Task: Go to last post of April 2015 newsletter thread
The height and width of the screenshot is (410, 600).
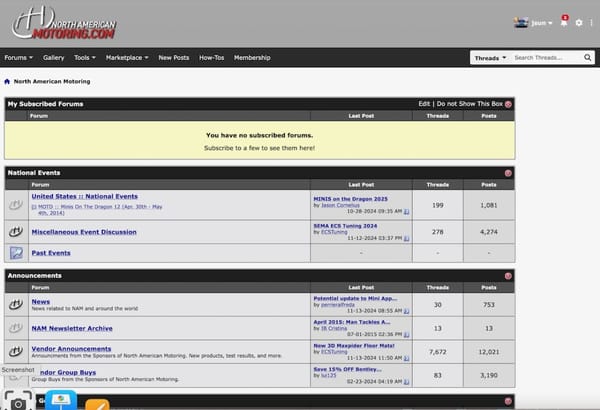Action: [x=406, y=335]
